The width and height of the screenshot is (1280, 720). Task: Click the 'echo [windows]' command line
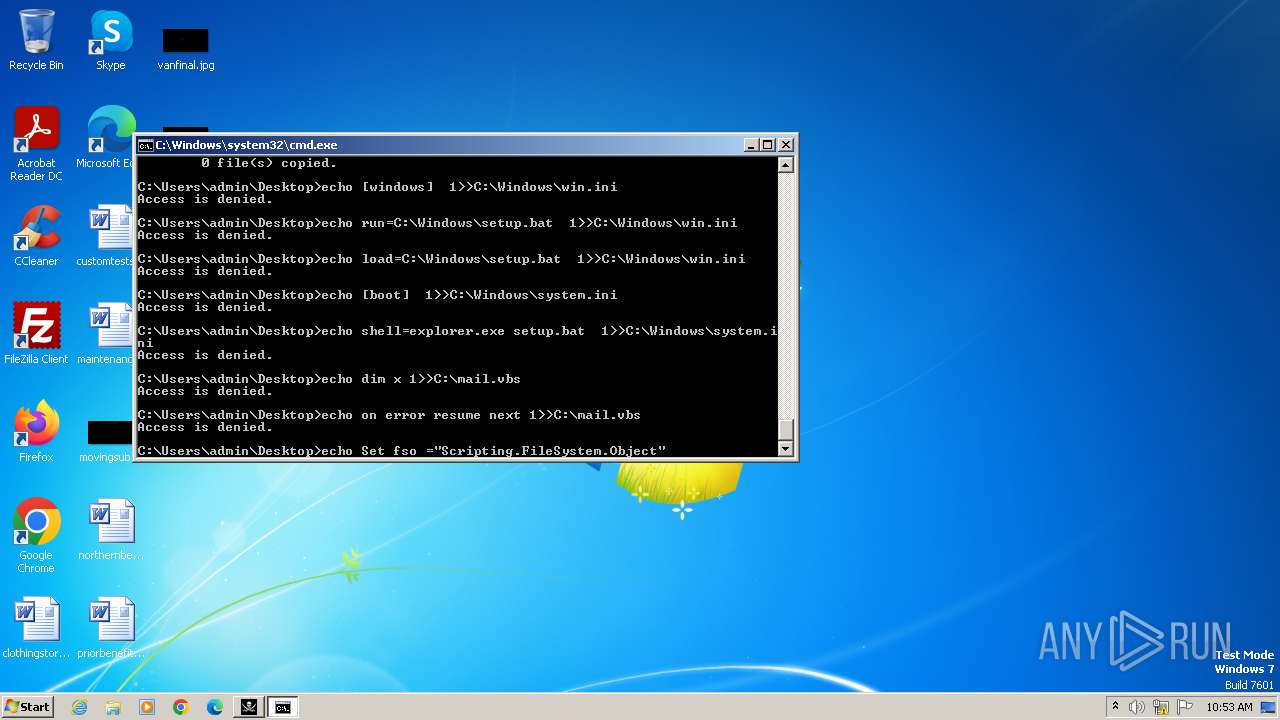(x=377, y=187)
